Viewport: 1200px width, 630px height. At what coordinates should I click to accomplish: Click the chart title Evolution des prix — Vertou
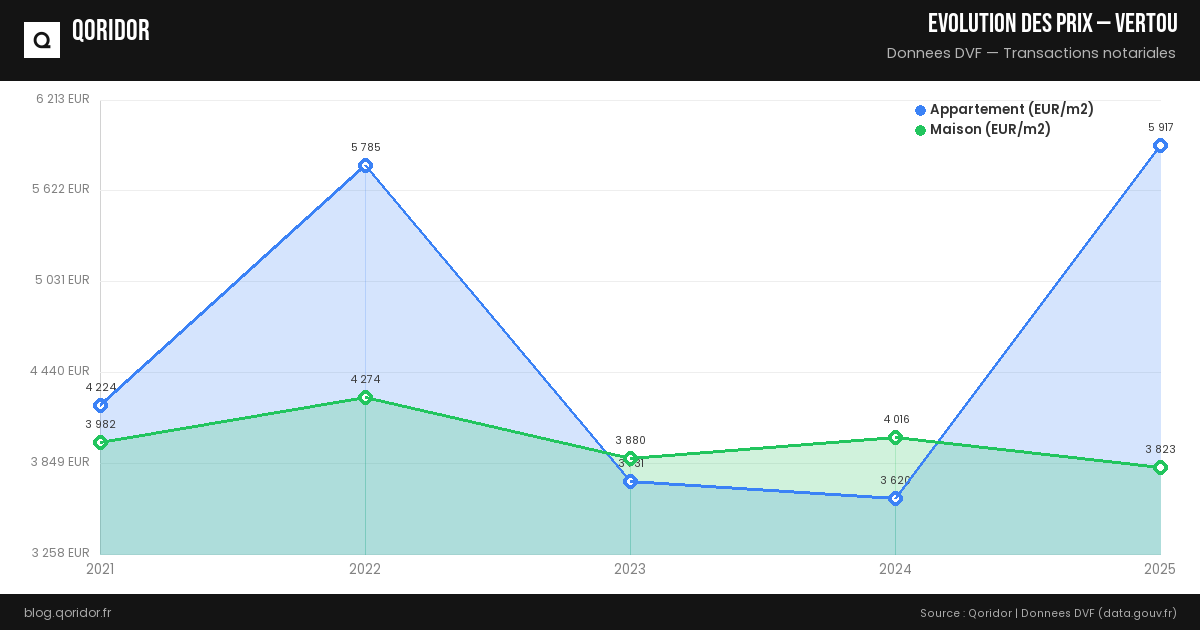tap(1052, 24)
